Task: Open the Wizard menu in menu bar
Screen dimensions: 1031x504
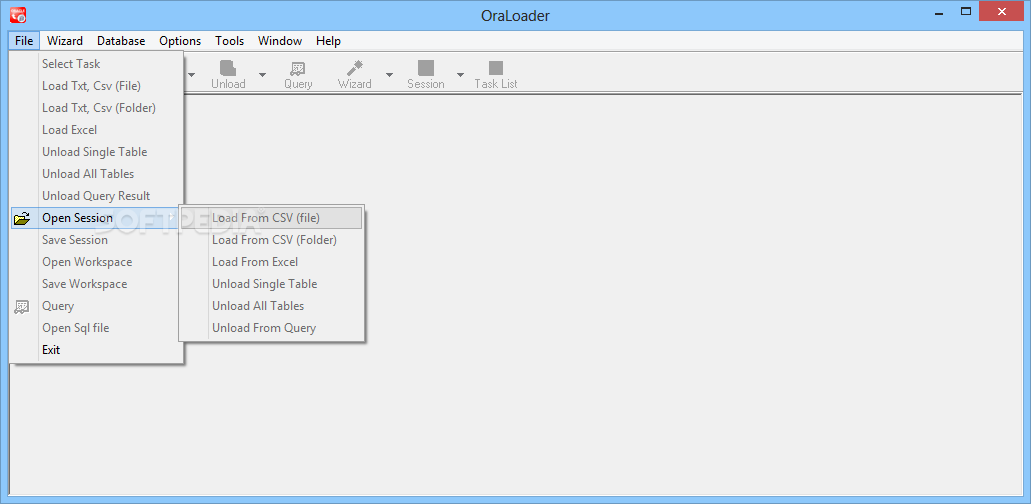Action: pyautogui.click(x=65, y=41)
